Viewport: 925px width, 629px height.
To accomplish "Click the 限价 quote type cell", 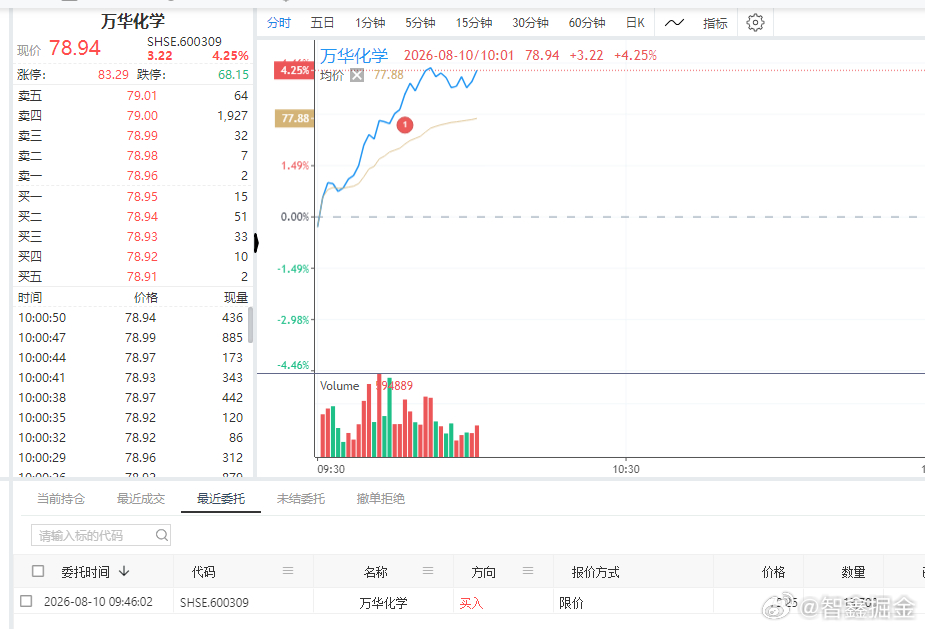I will [x=571, y=603].
